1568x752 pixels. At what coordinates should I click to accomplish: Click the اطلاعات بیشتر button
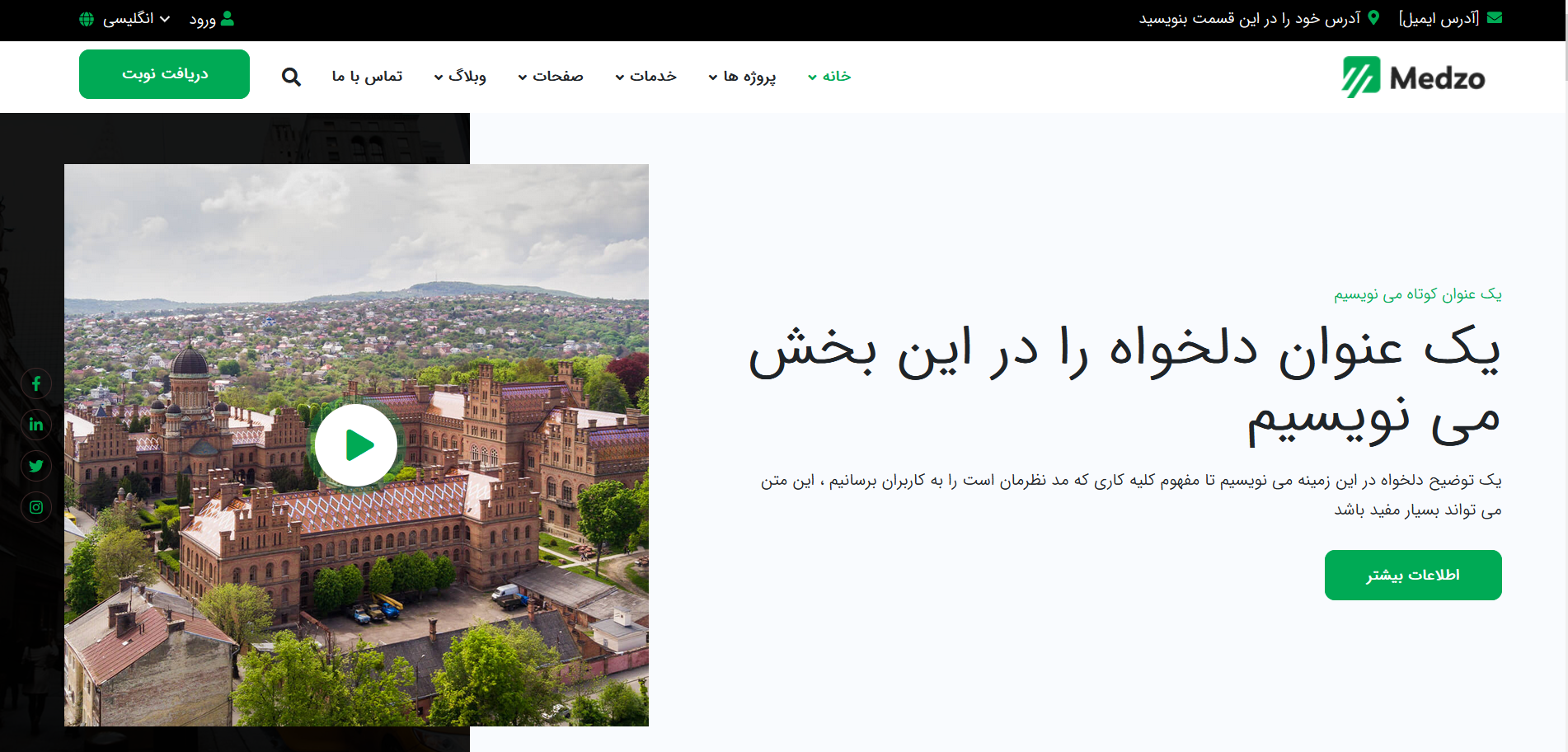(1412, 575)
